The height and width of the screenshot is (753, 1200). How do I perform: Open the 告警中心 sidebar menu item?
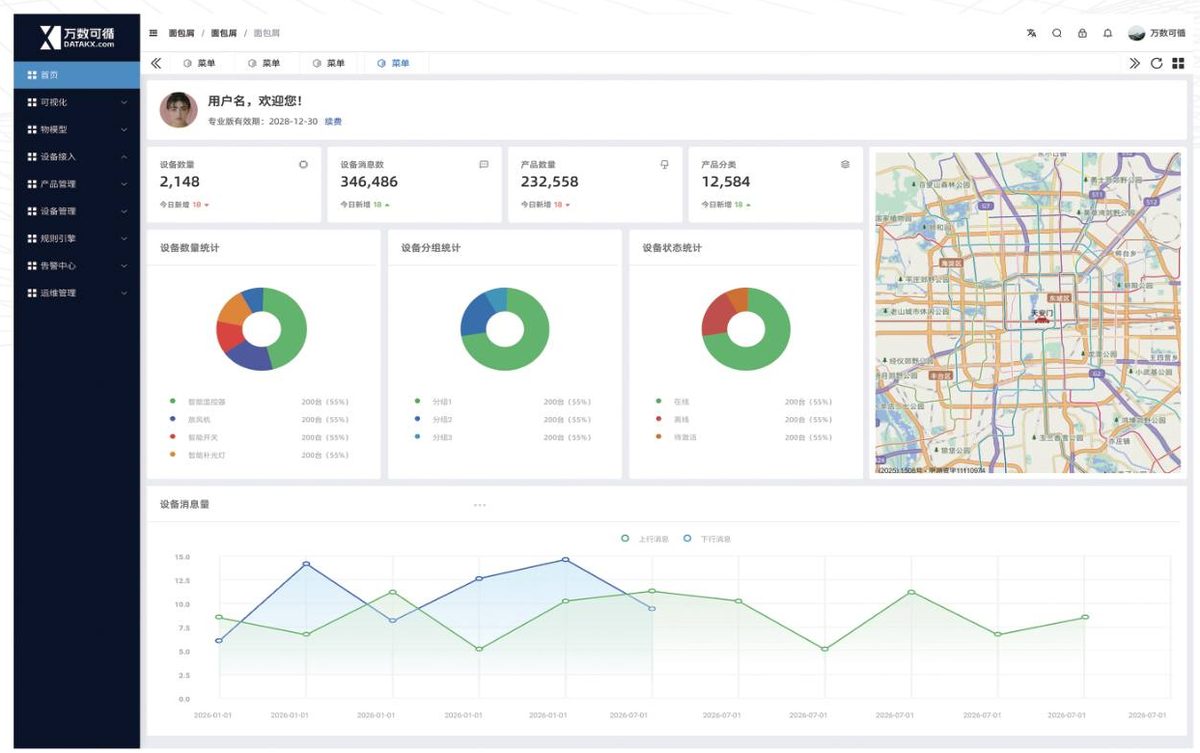pos(77,266)
